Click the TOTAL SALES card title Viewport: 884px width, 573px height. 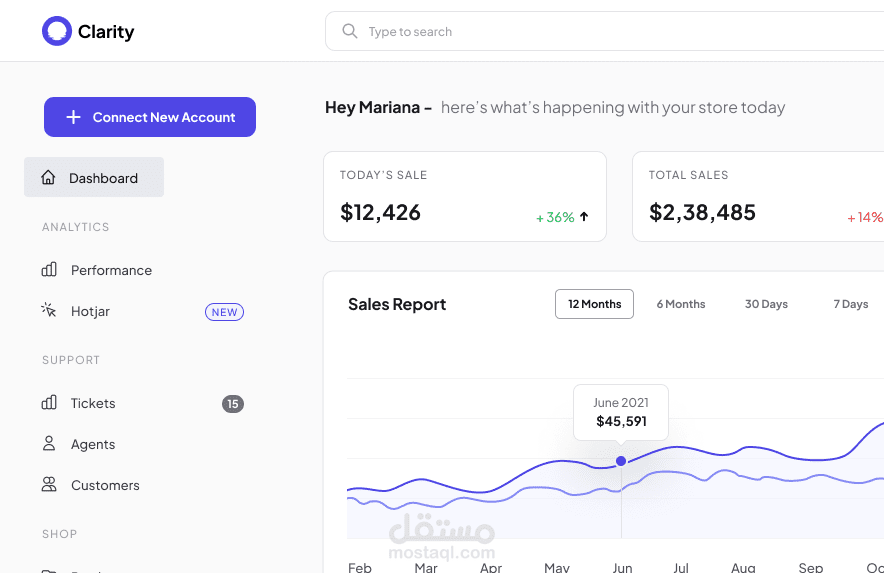(x=688, y=175)
